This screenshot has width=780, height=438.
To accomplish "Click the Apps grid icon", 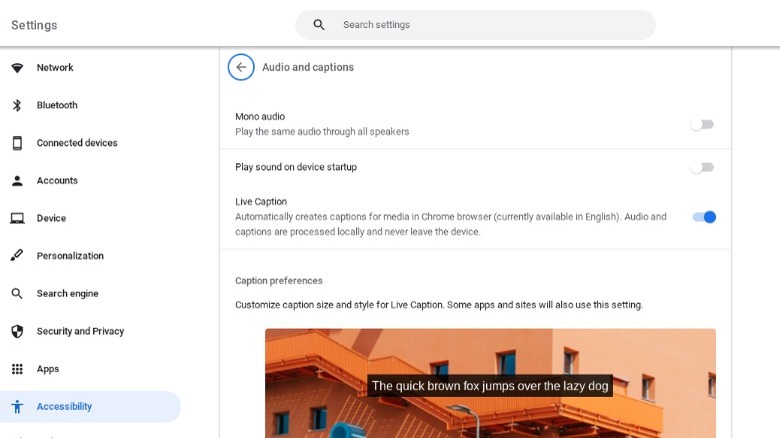I will [x=17, y=369].
